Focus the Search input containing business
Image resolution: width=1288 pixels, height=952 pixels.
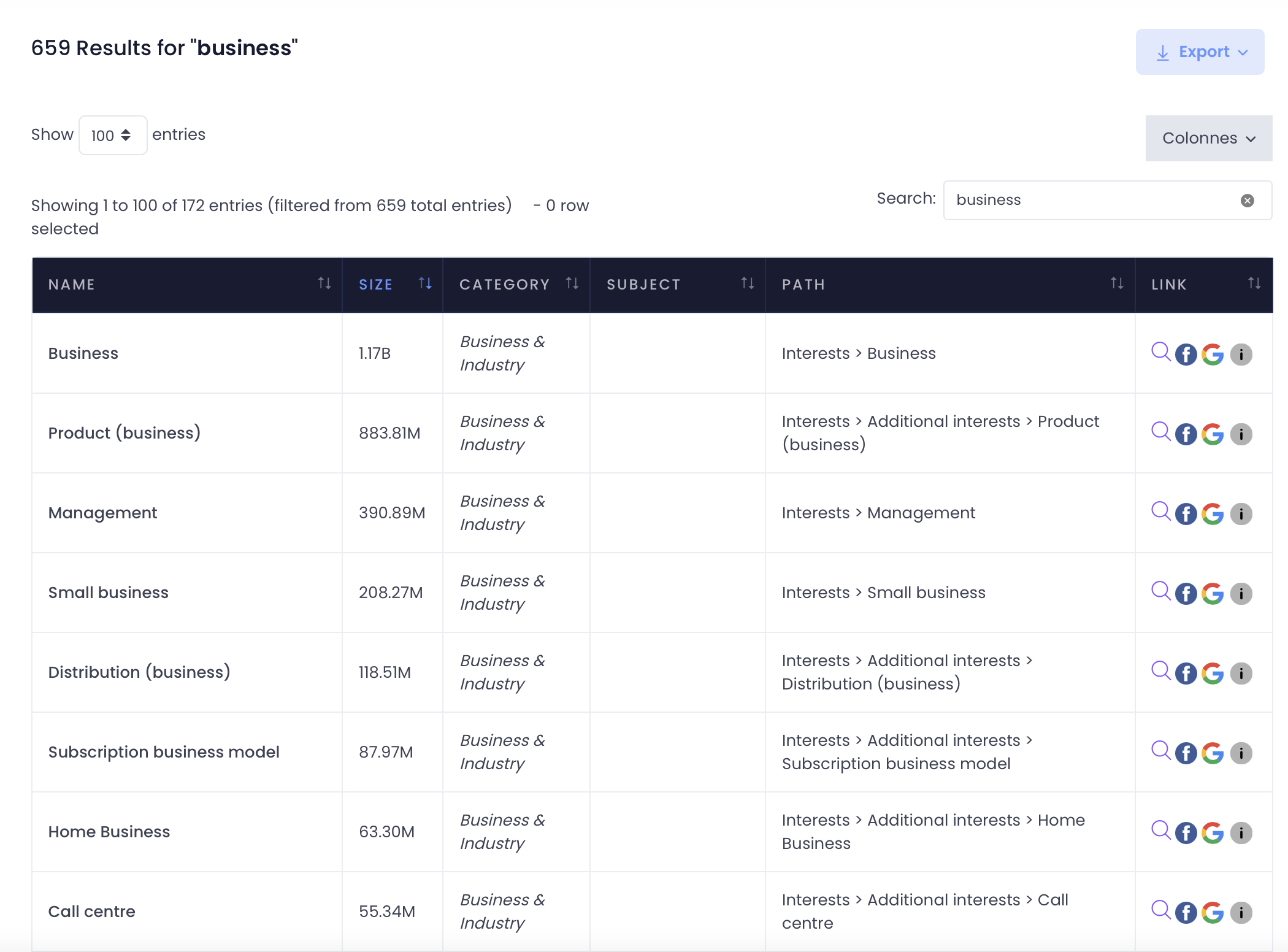(1092, 200)
